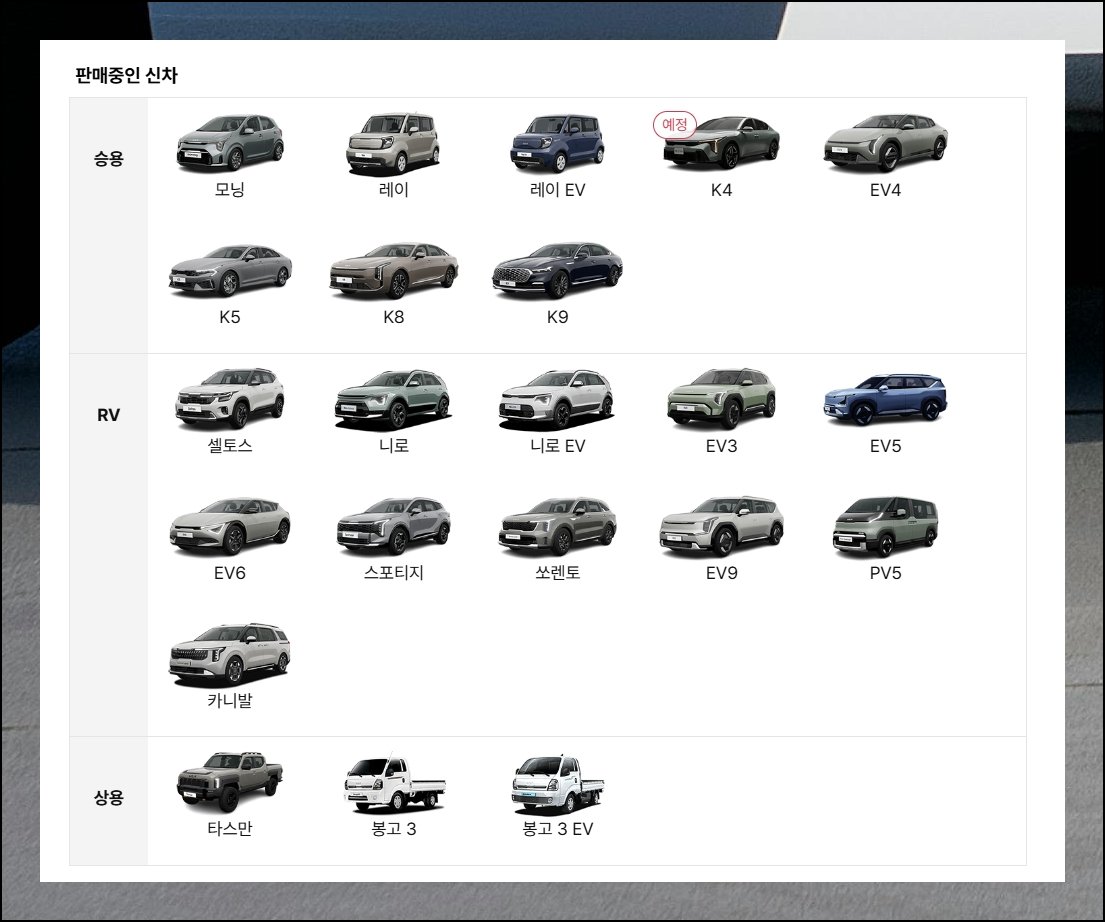Click the K9 model name label
Viewport: 1105px width, 922px height.
557,317
